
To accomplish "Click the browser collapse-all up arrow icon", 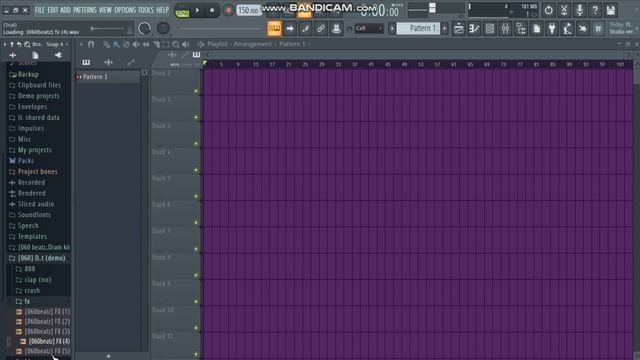I will (12, 44).
